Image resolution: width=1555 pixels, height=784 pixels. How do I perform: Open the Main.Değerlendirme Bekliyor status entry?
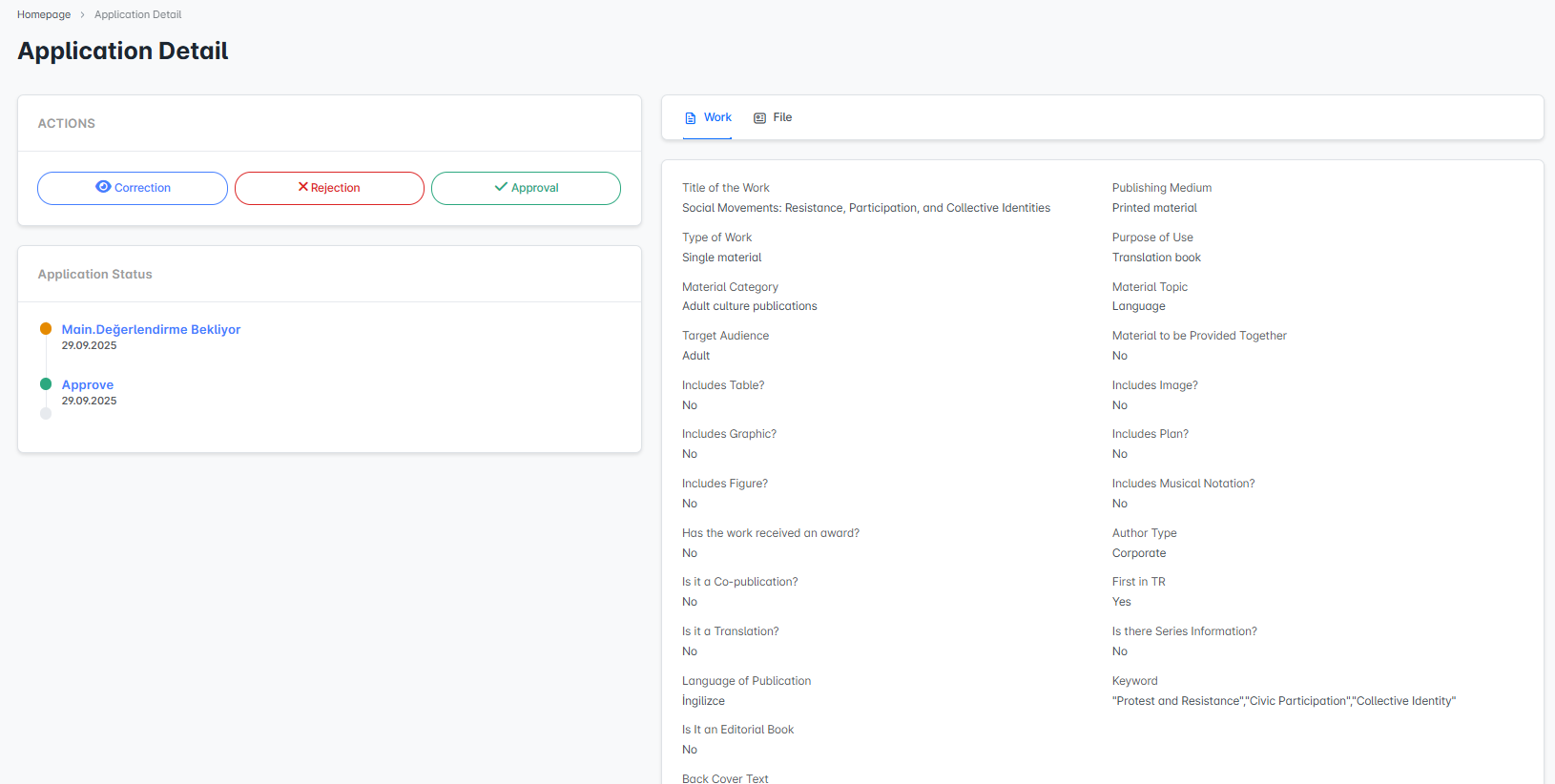click(151, 329)
